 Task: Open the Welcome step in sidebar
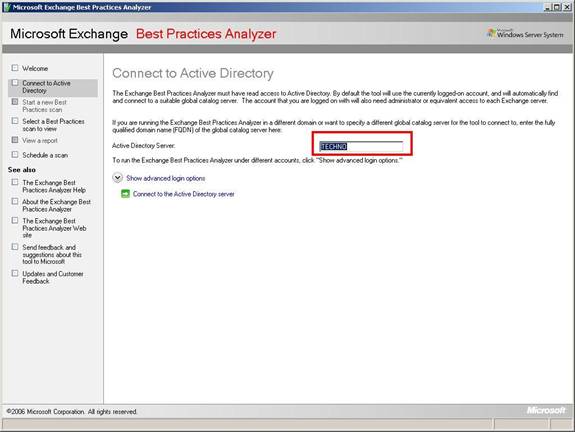(x=35, y=69)
